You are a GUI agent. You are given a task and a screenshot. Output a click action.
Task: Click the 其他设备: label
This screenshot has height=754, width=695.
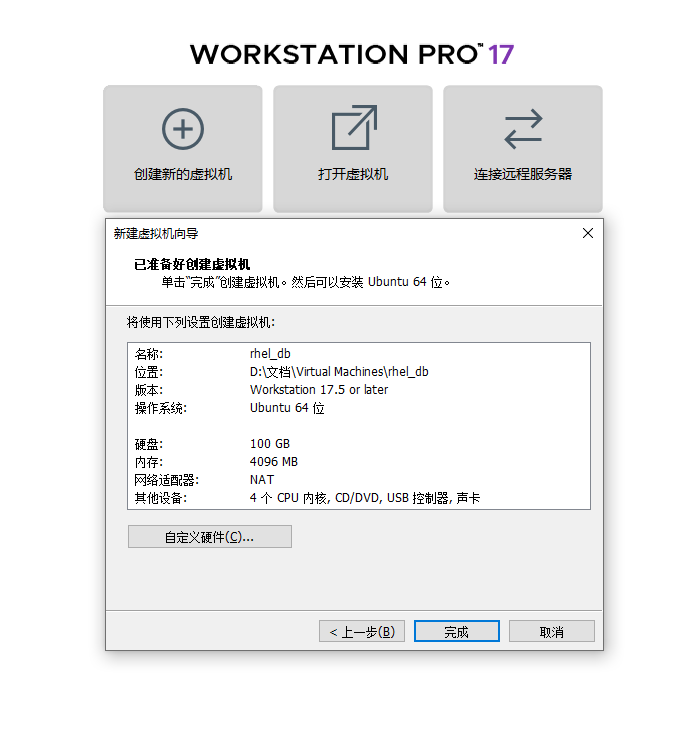[x=161, y=498]
